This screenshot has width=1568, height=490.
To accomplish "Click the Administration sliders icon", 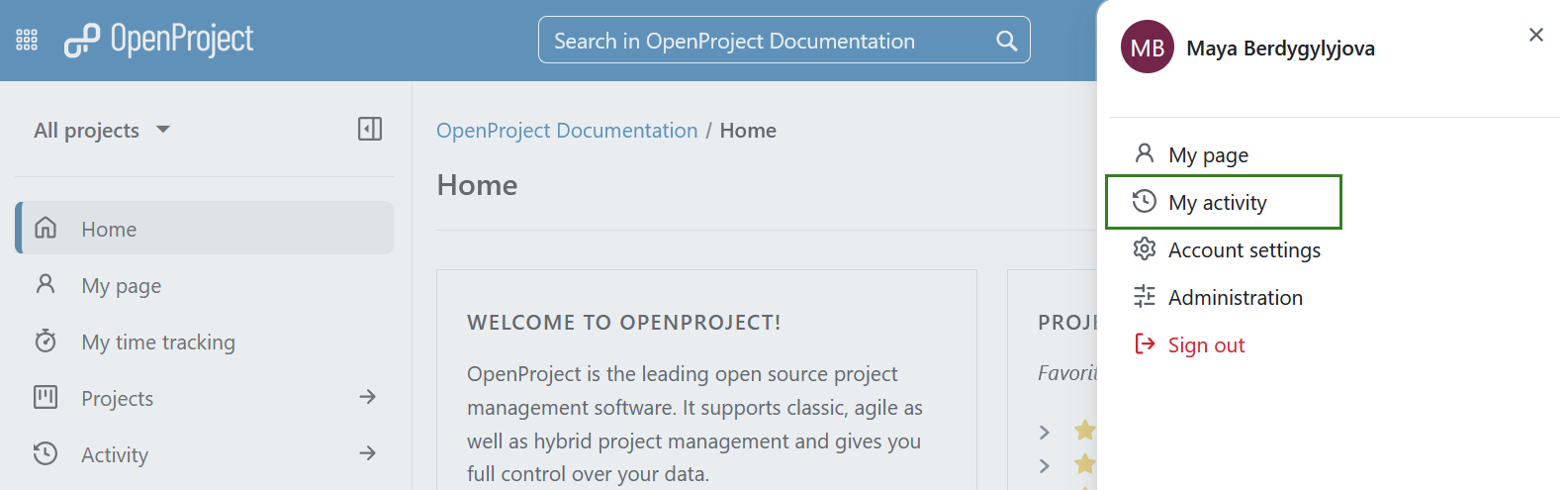I will click(1145, 297).
